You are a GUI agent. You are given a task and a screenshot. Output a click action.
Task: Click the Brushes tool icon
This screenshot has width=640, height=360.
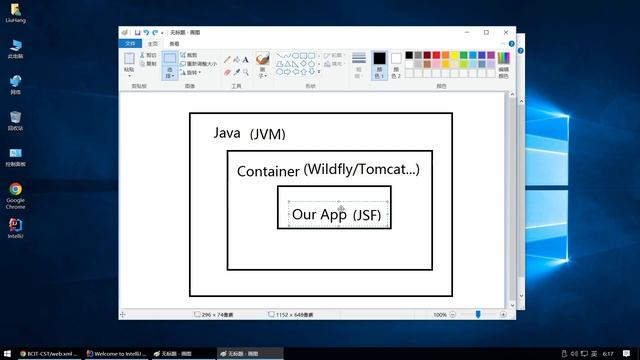pos(262,59)
